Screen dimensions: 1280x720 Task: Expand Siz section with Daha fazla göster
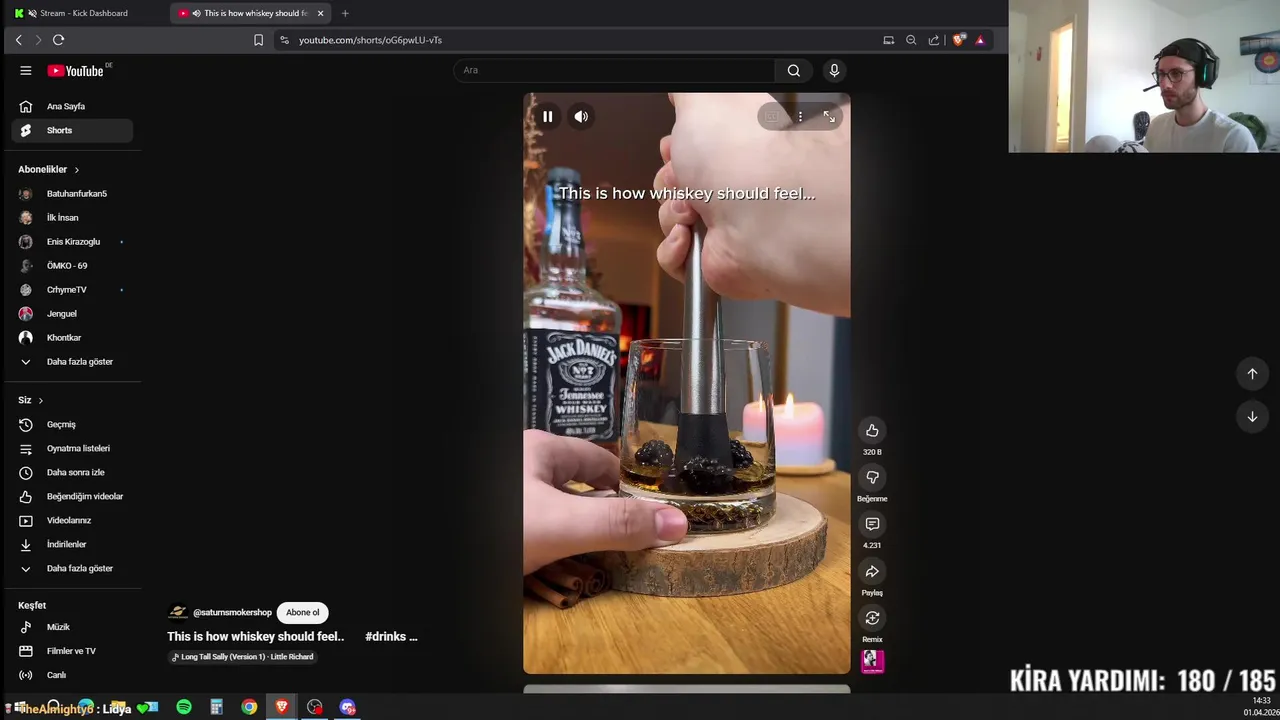coord(72,569)
